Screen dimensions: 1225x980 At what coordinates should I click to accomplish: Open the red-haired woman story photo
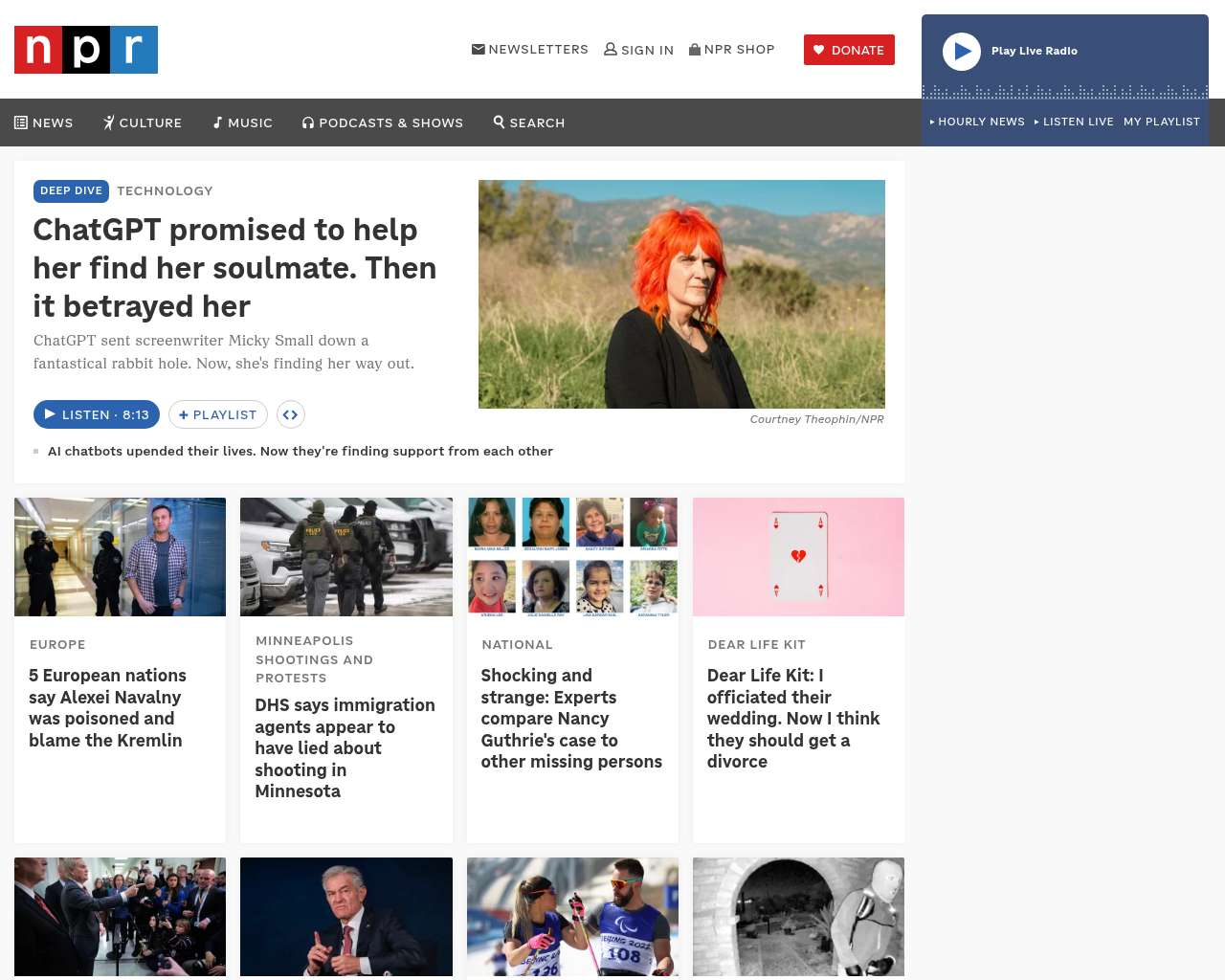pyautogui.click(x=681, y=294)
